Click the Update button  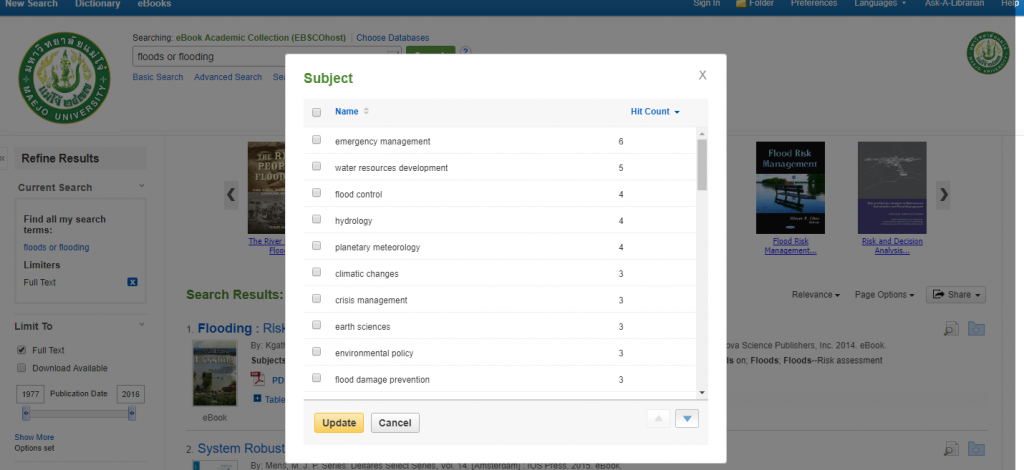pos(339,423)
